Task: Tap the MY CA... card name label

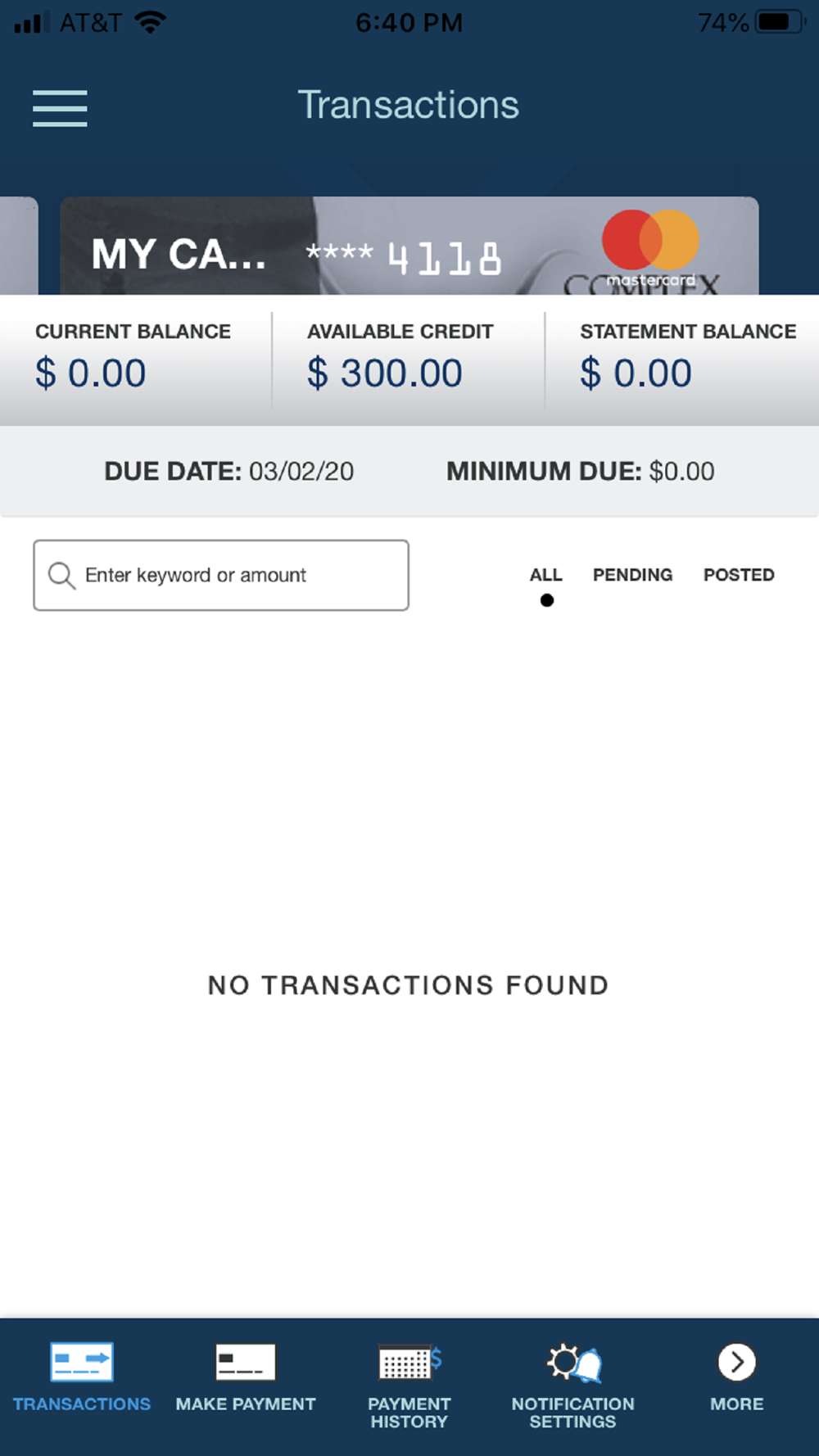Action: click(x=179, y=254)
